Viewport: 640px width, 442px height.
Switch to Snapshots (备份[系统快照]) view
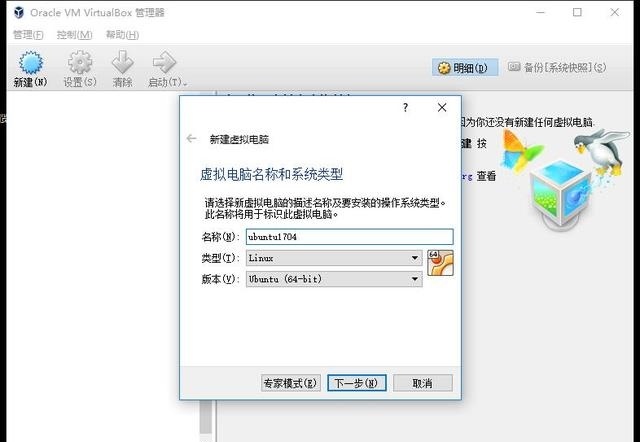point(557,67)
